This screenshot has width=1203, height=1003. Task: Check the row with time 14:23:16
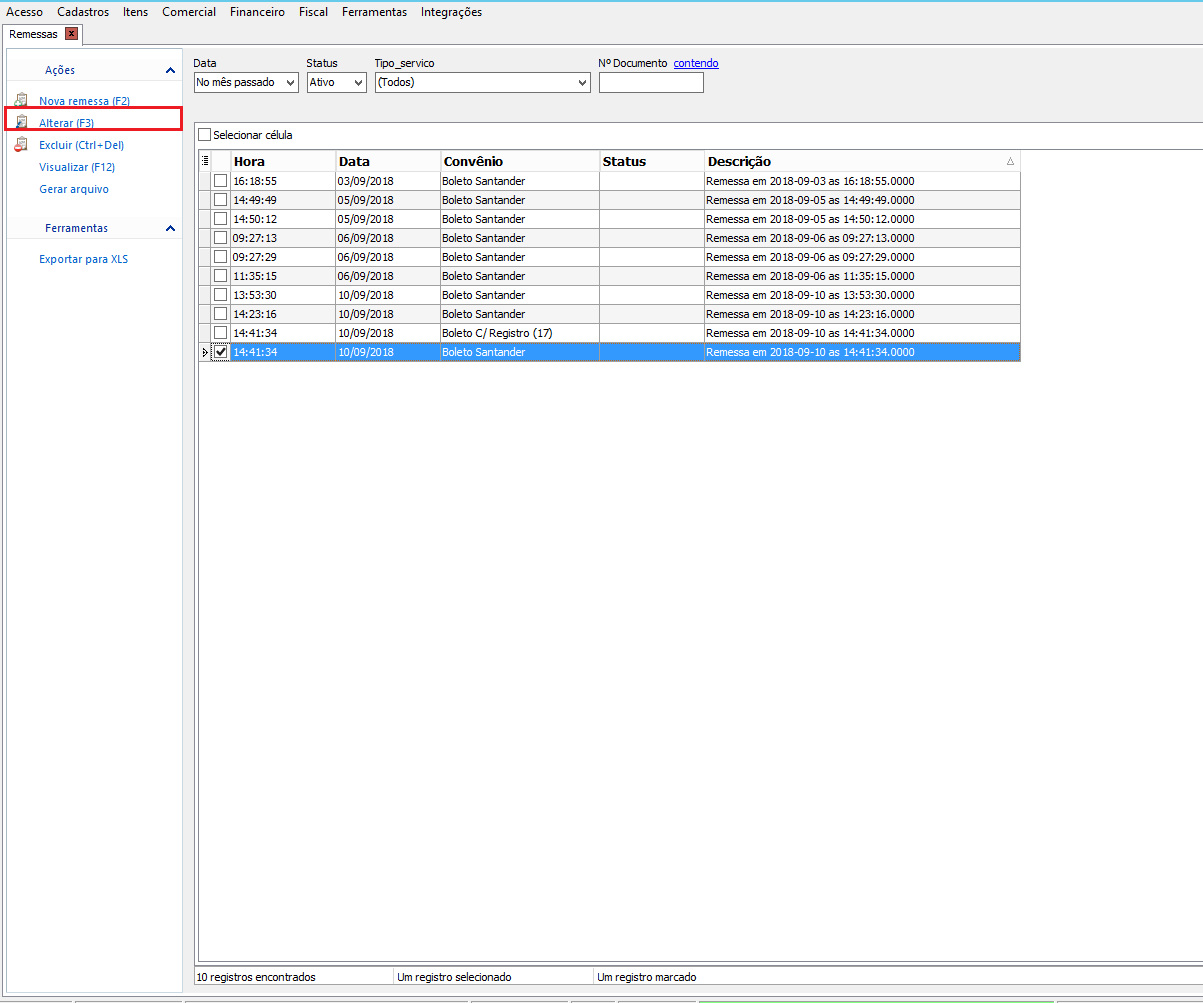point(220,314)
